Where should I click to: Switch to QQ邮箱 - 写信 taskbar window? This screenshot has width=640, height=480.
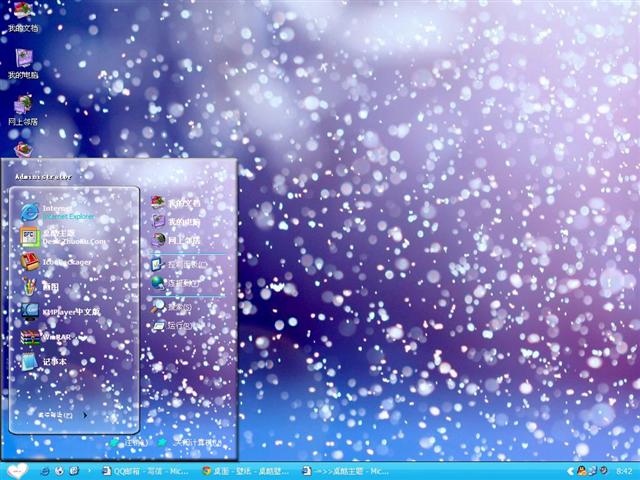coord(145,471)
